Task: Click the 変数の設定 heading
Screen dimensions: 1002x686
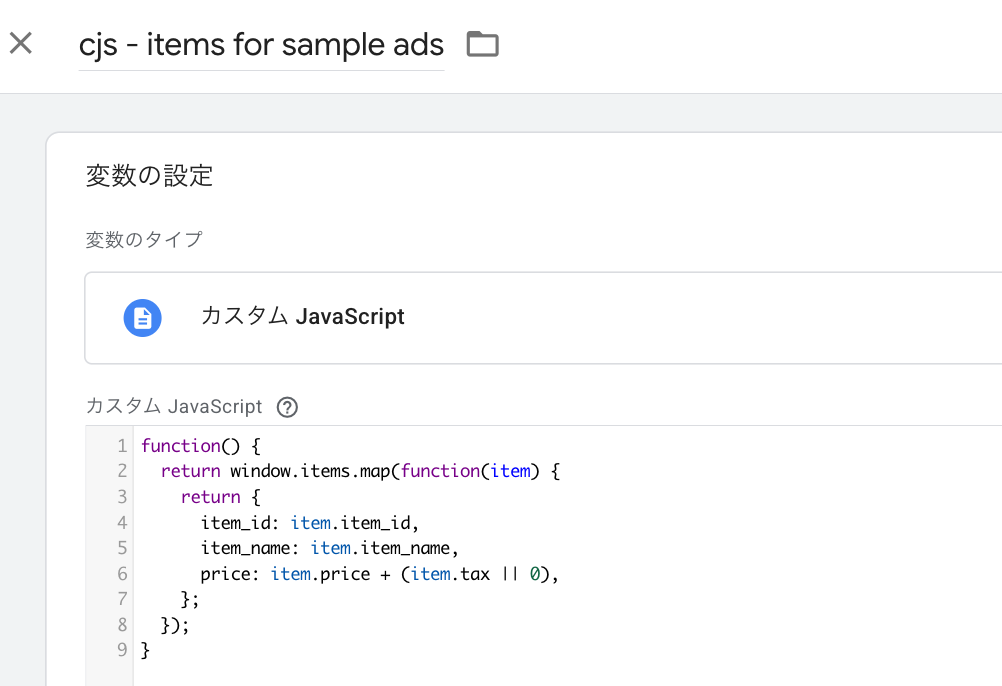Action: (x=149, y=176)
